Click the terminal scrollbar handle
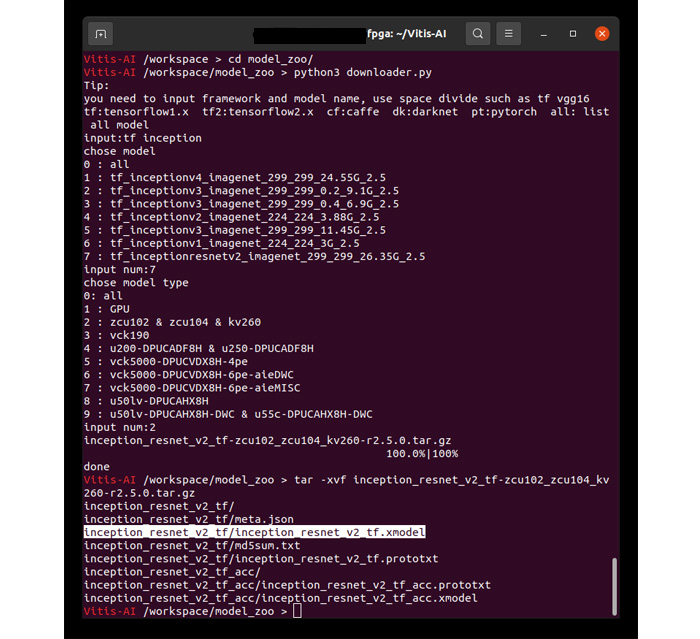The height and width of the screenshot is (639, 700). pyautogui.click(x=614, y=586)
